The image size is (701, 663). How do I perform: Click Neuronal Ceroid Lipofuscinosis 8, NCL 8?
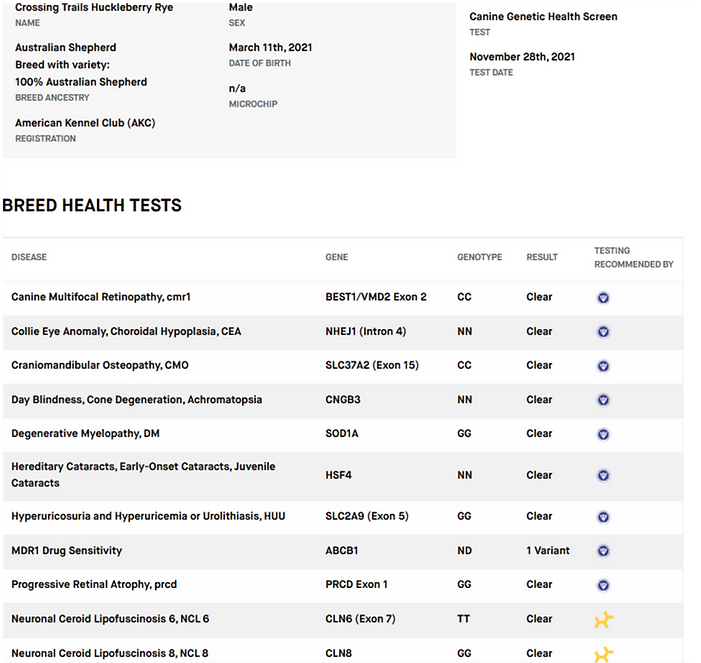coord(110,653)
